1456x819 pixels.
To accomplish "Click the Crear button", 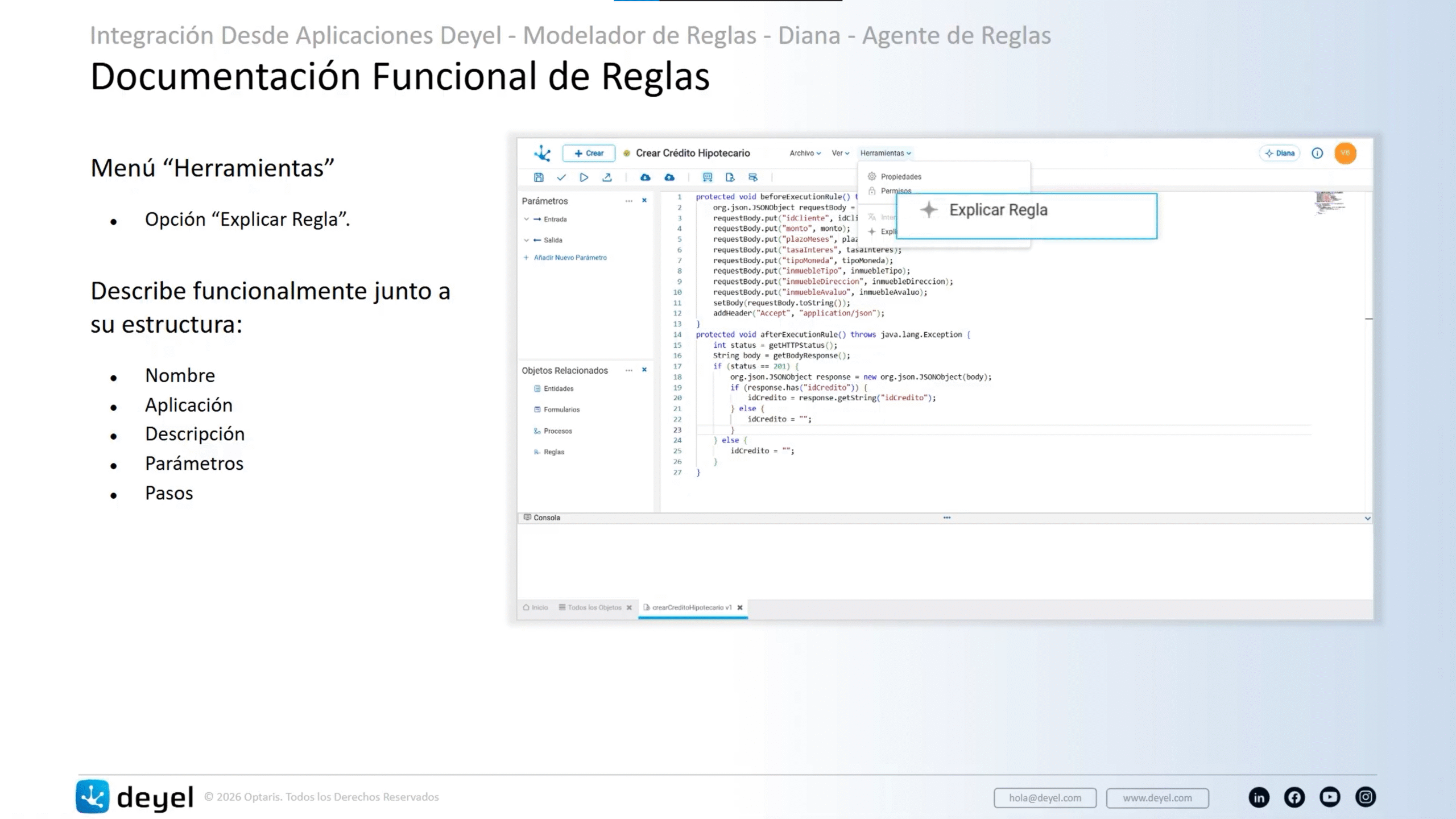I will click(589, 153).
